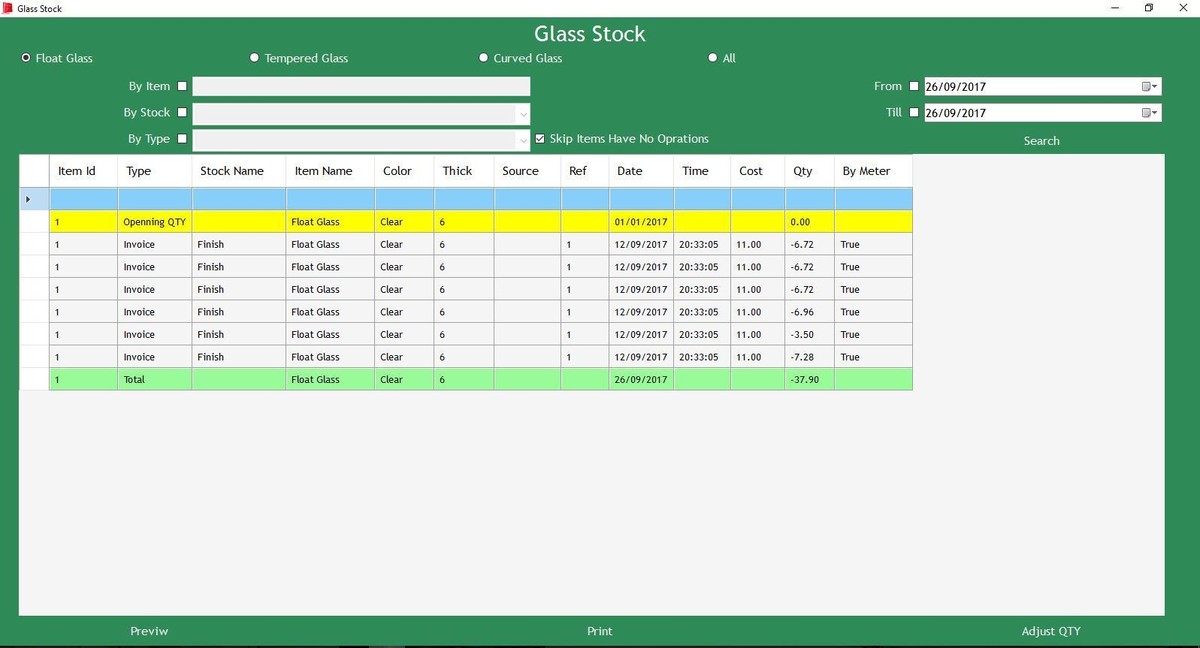The width and height of the screenshot is (1200, 648).
Task: Click the Print button
Action: [x=599, y=631]
